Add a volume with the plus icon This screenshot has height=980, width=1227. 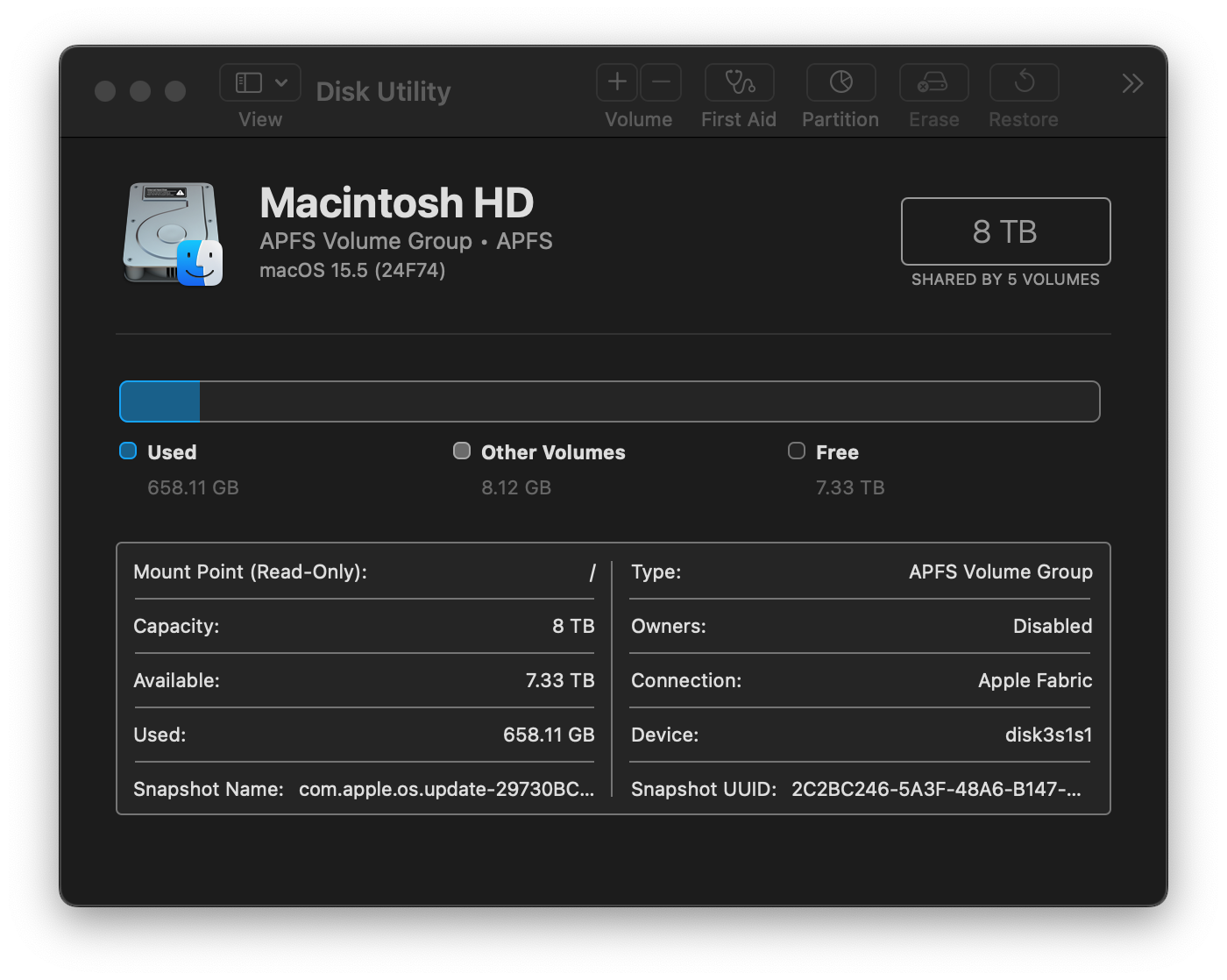(x=616, y=82)
